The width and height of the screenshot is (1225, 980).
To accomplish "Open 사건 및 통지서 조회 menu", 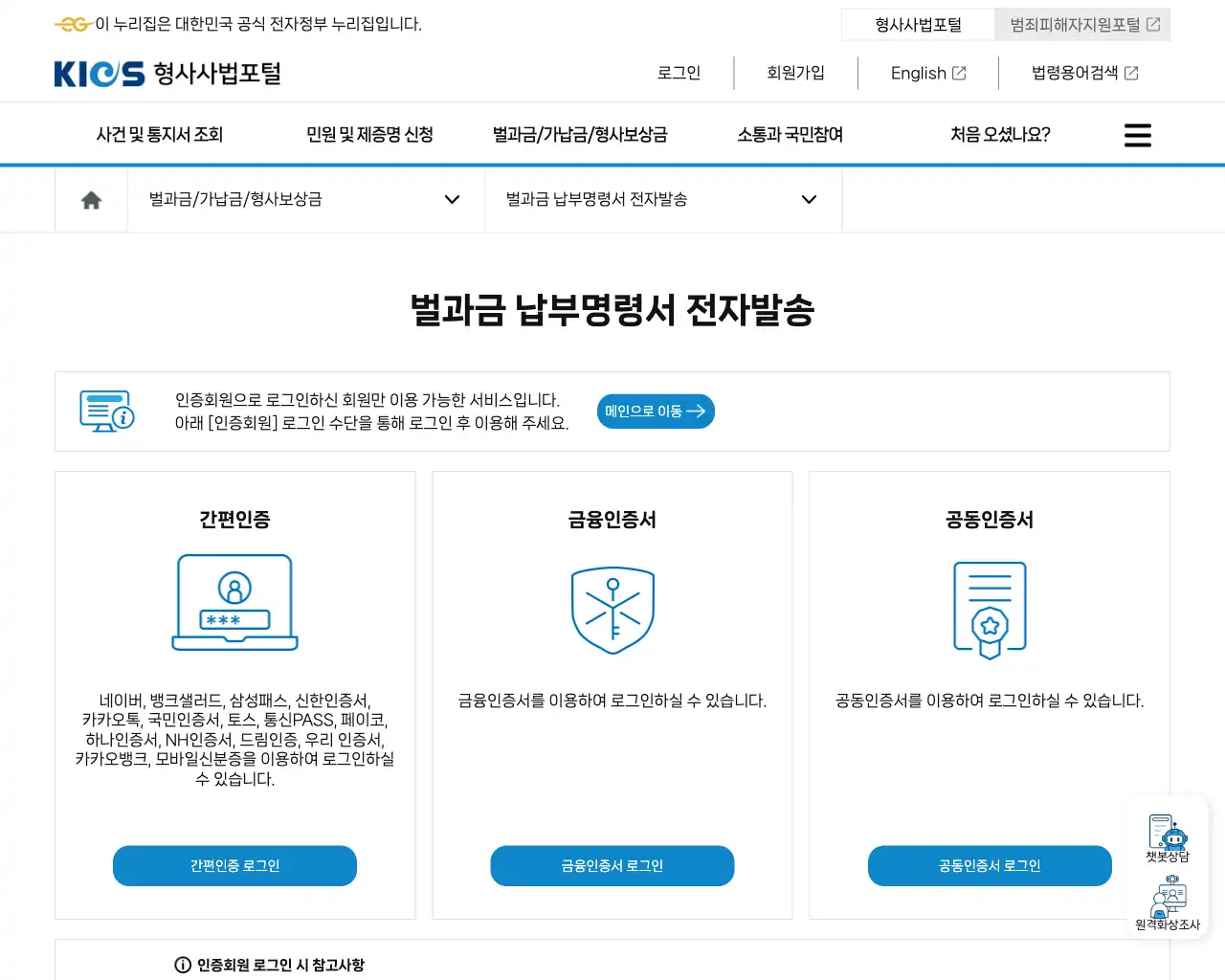I will (x=160, y=135).
